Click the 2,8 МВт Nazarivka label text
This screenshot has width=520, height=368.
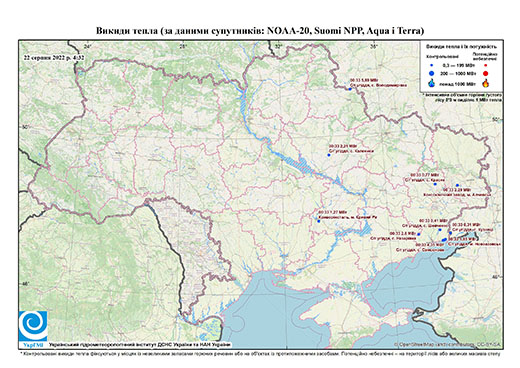click(x=393, y=236)
